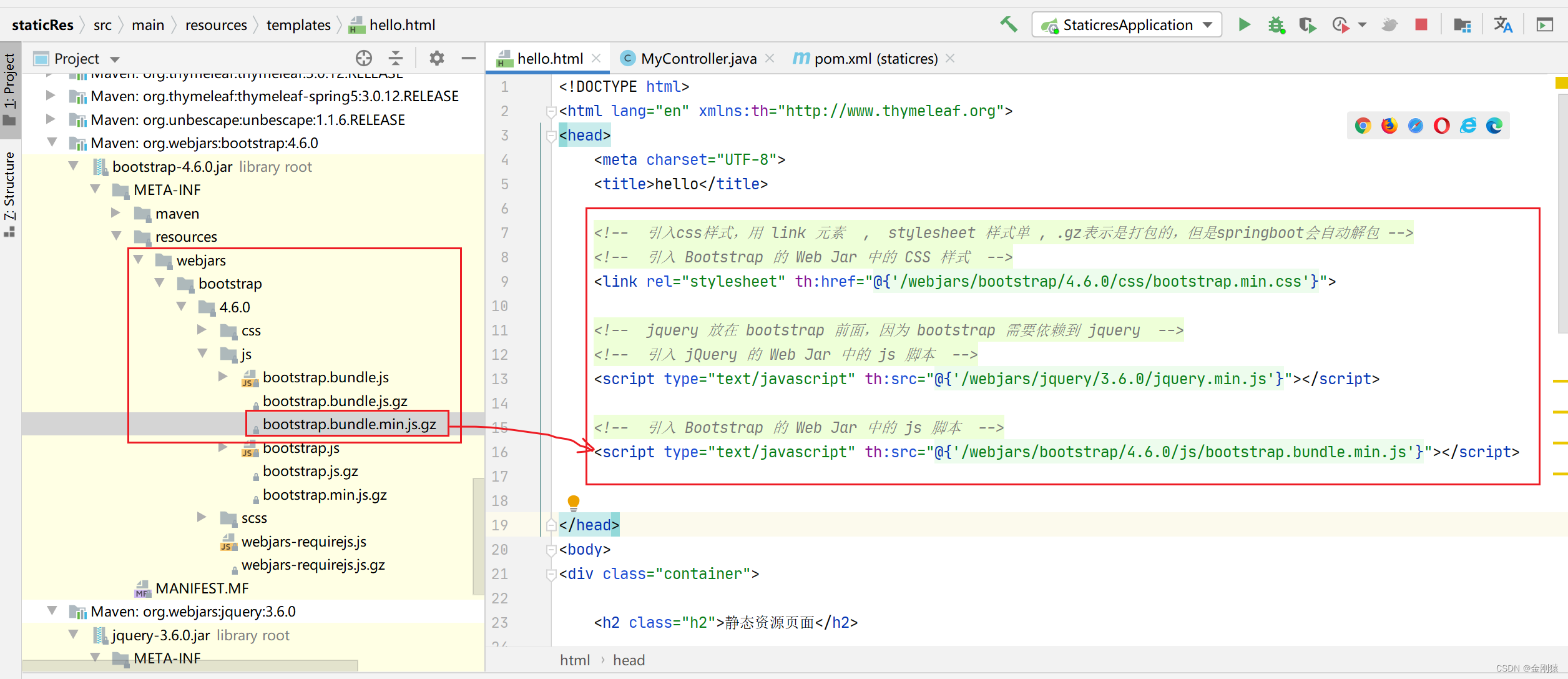1568x679 pixels.
Task: Preview page in Opera browser icon
Action: [1441, 126]
